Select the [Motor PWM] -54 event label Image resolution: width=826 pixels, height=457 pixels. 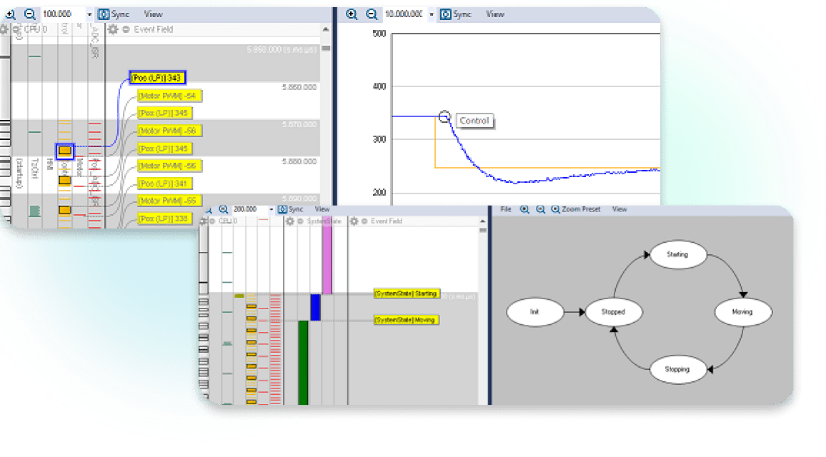(170, 96)
